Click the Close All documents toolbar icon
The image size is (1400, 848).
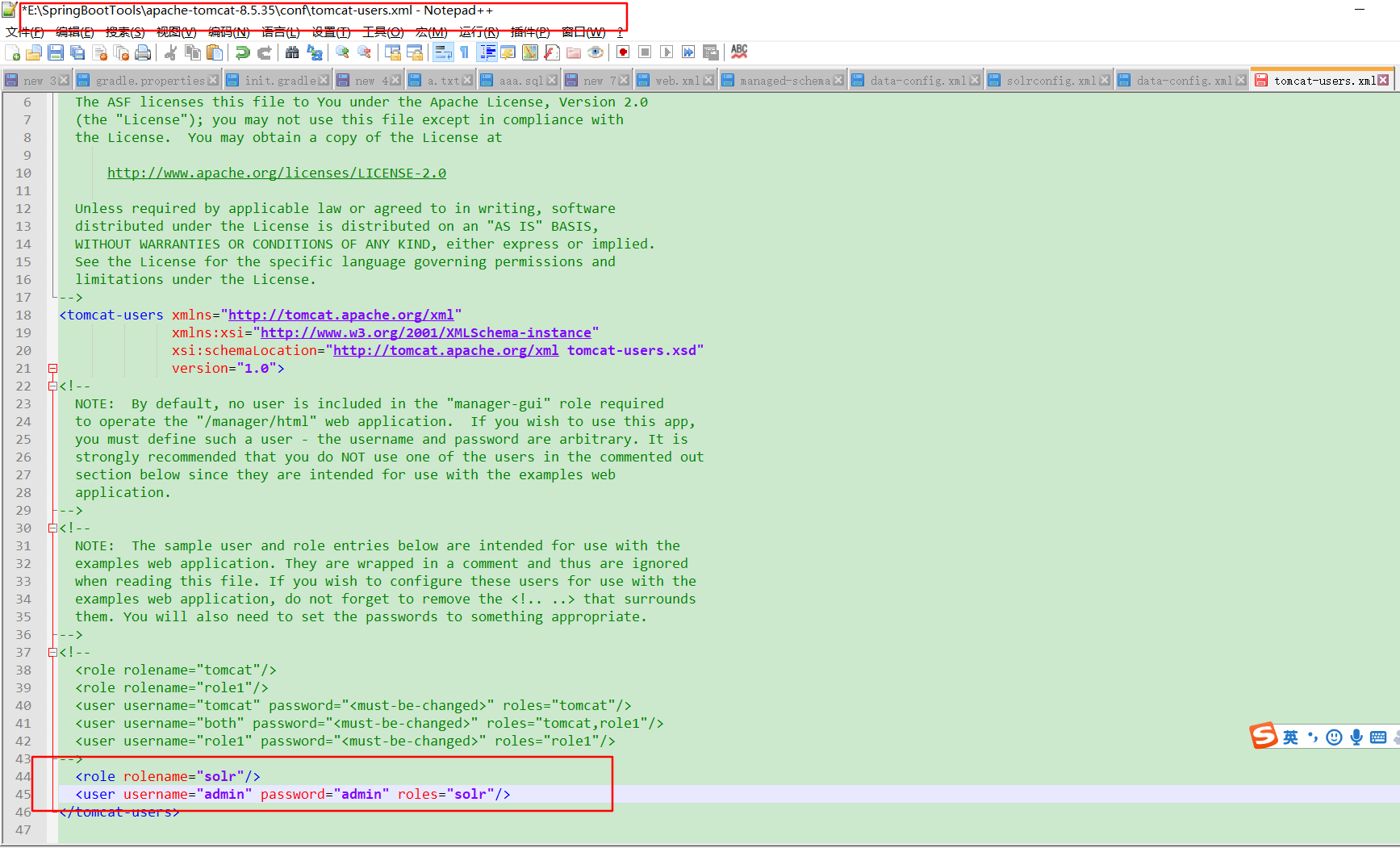(122, 53)
